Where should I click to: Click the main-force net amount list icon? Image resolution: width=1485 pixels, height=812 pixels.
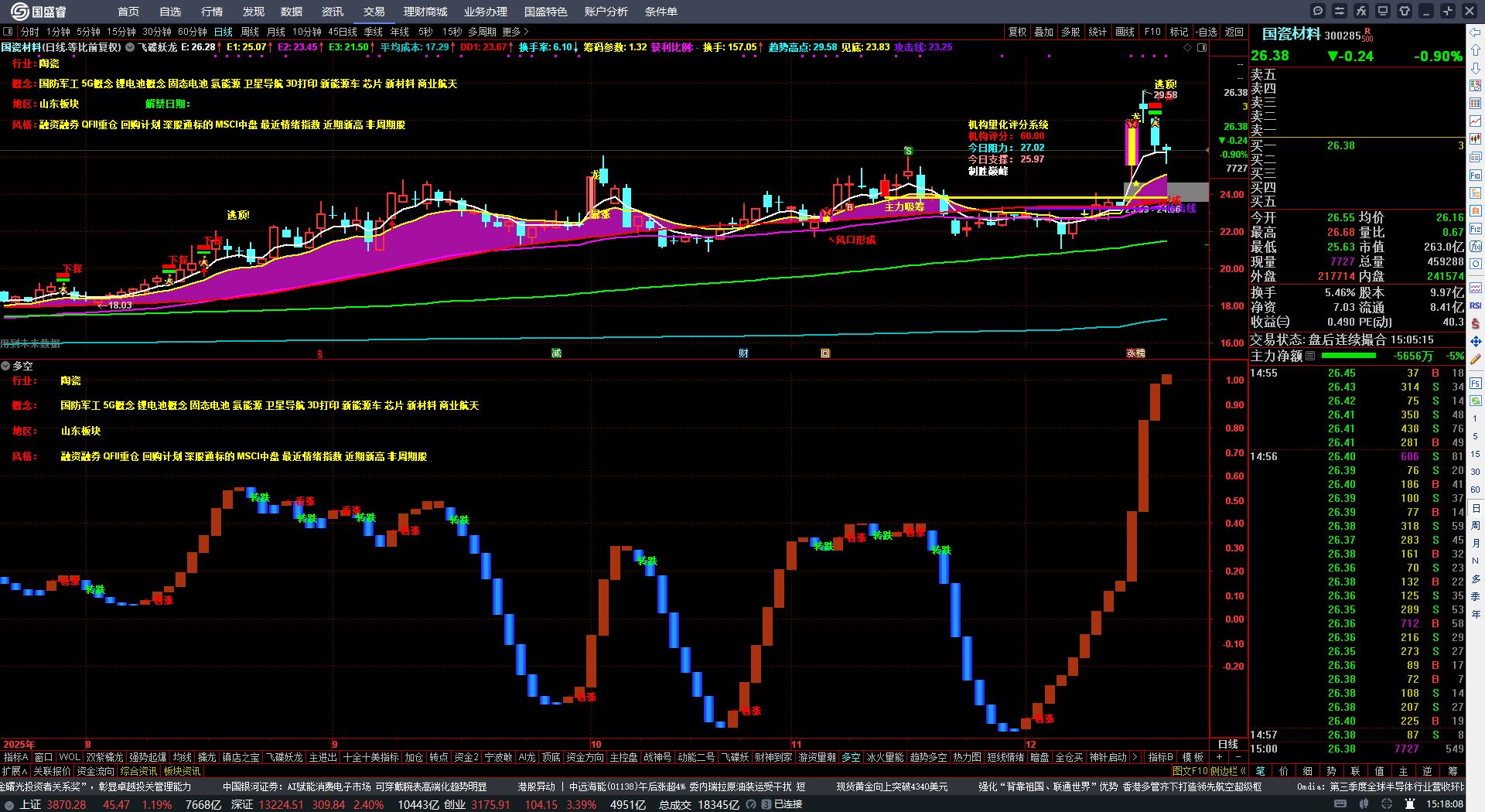pos(1310,357)
